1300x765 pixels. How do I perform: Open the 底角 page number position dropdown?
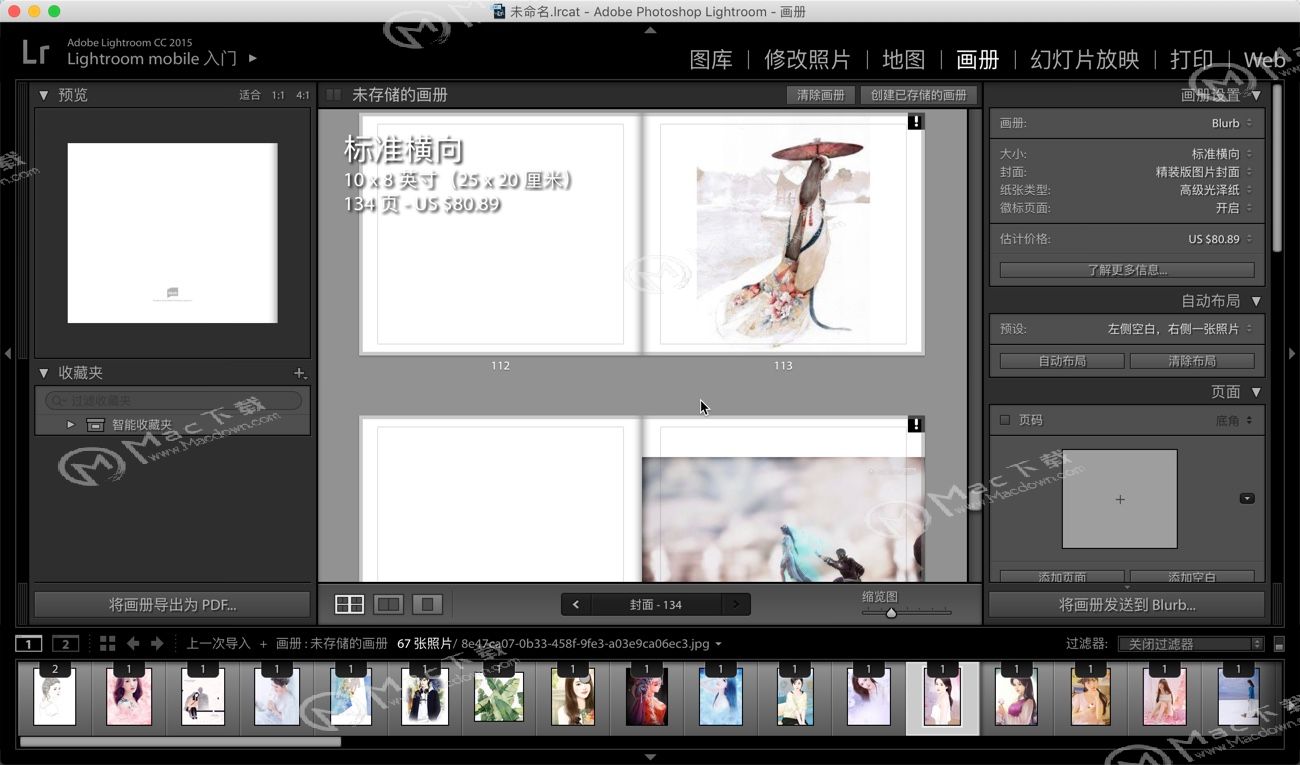pos(1234,420)
